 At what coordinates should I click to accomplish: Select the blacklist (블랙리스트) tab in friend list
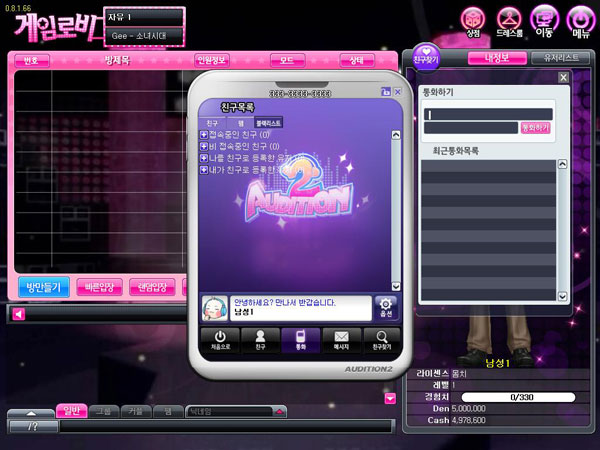pyautogui.click(x=268, y=122)
